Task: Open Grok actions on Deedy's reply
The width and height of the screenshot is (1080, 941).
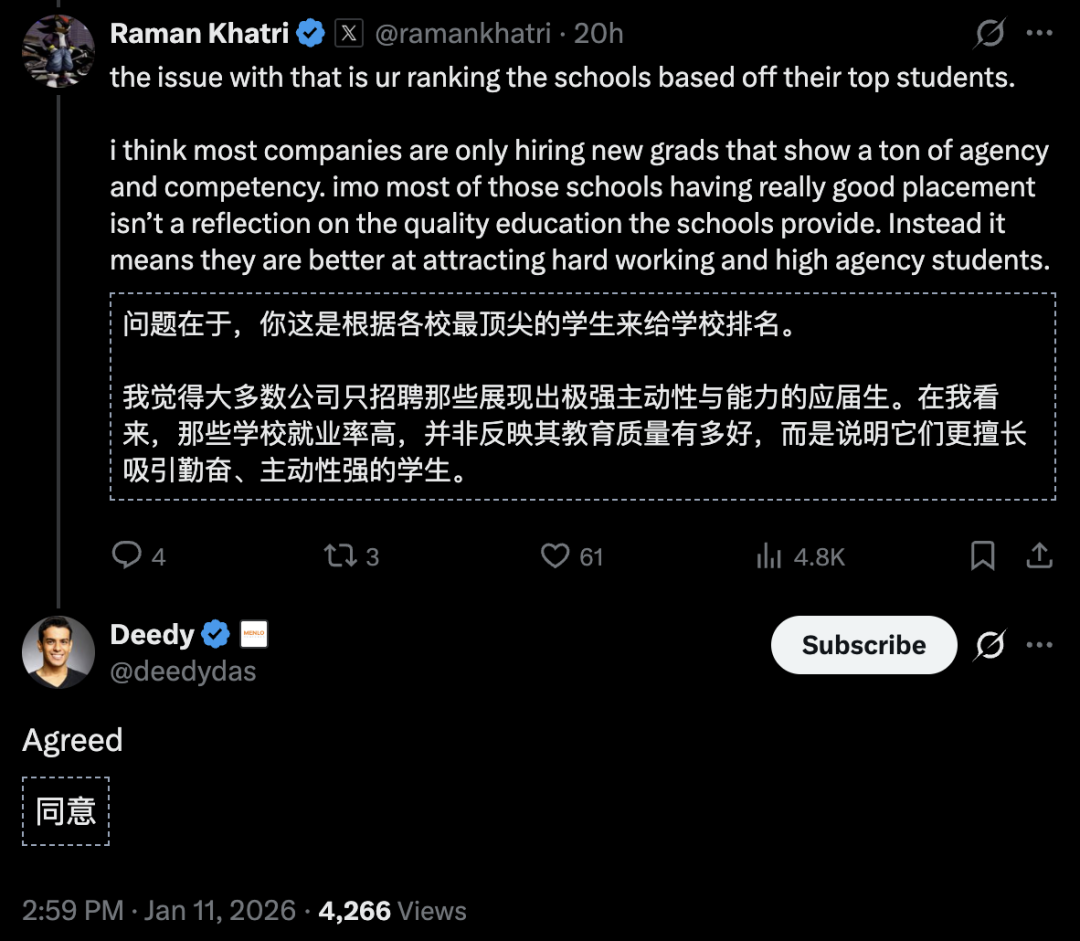Action: point(988,645)
